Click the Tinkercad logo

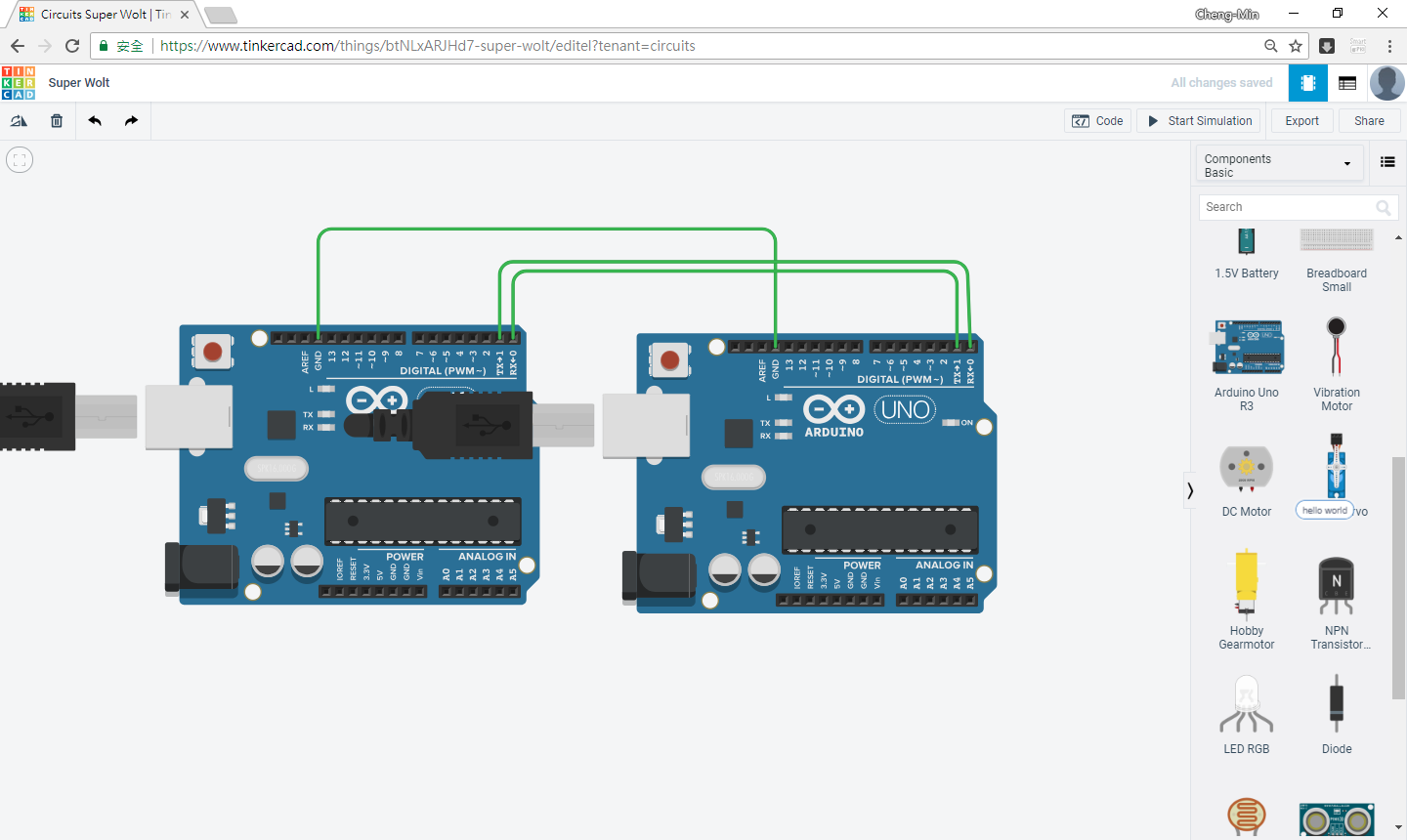click(x=18, y=82)
